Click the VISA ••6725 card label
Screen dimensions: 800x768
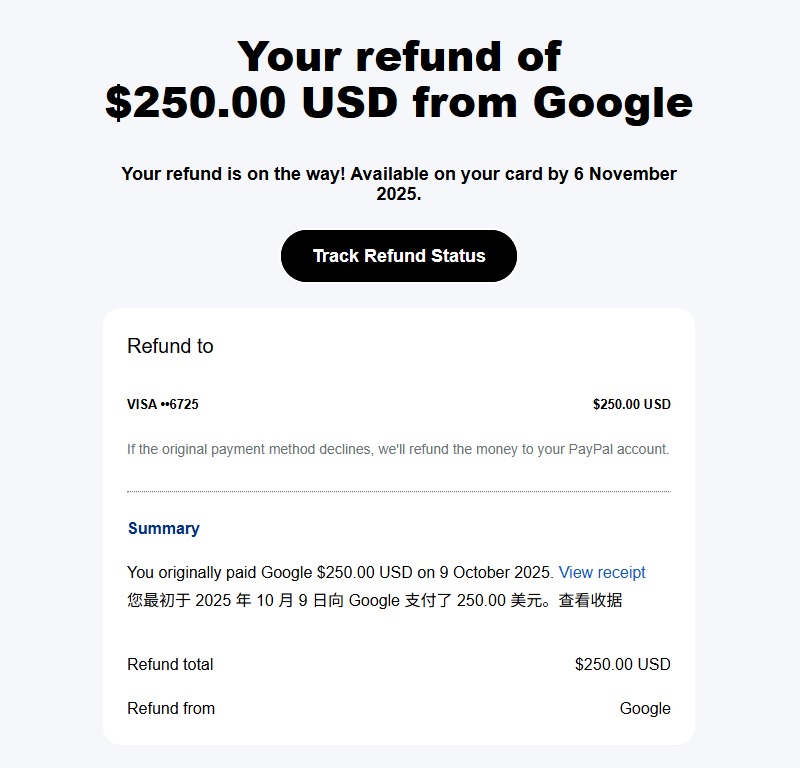[x=163, y=404]
